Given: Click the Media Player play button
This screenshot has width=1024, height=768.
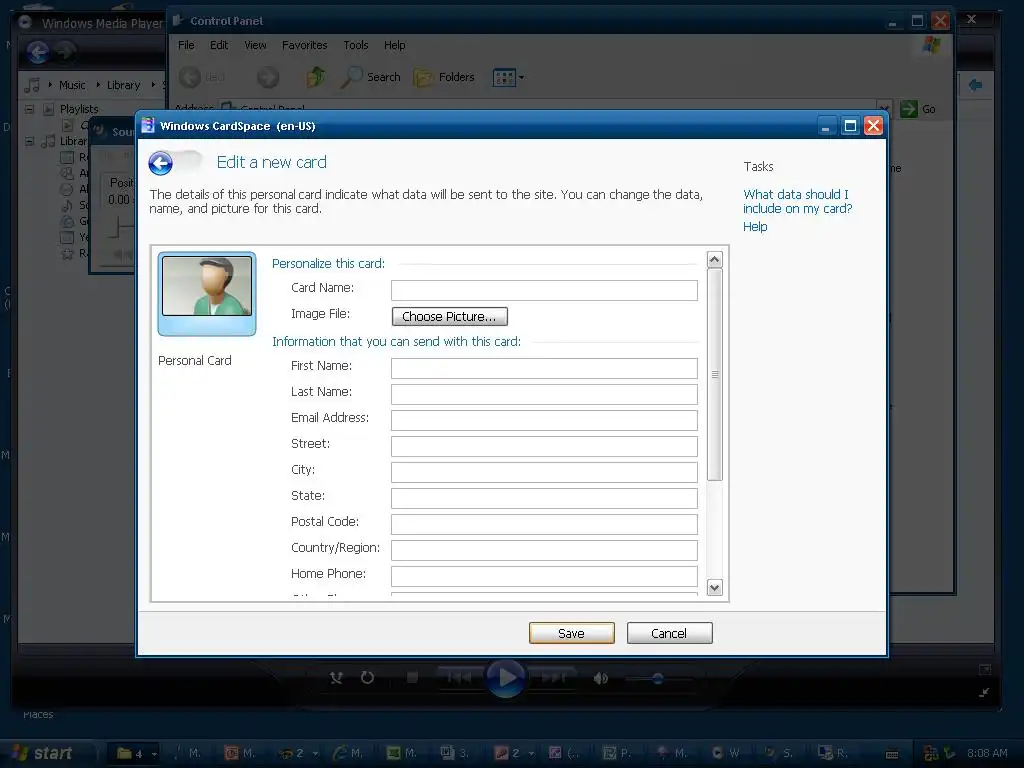Looking at the screenshot, I should pyautogui.click(x=506, y=678).
